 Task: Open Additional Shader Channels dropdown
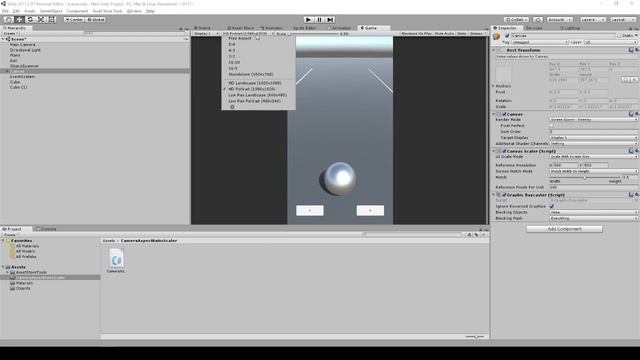[593, 144]
